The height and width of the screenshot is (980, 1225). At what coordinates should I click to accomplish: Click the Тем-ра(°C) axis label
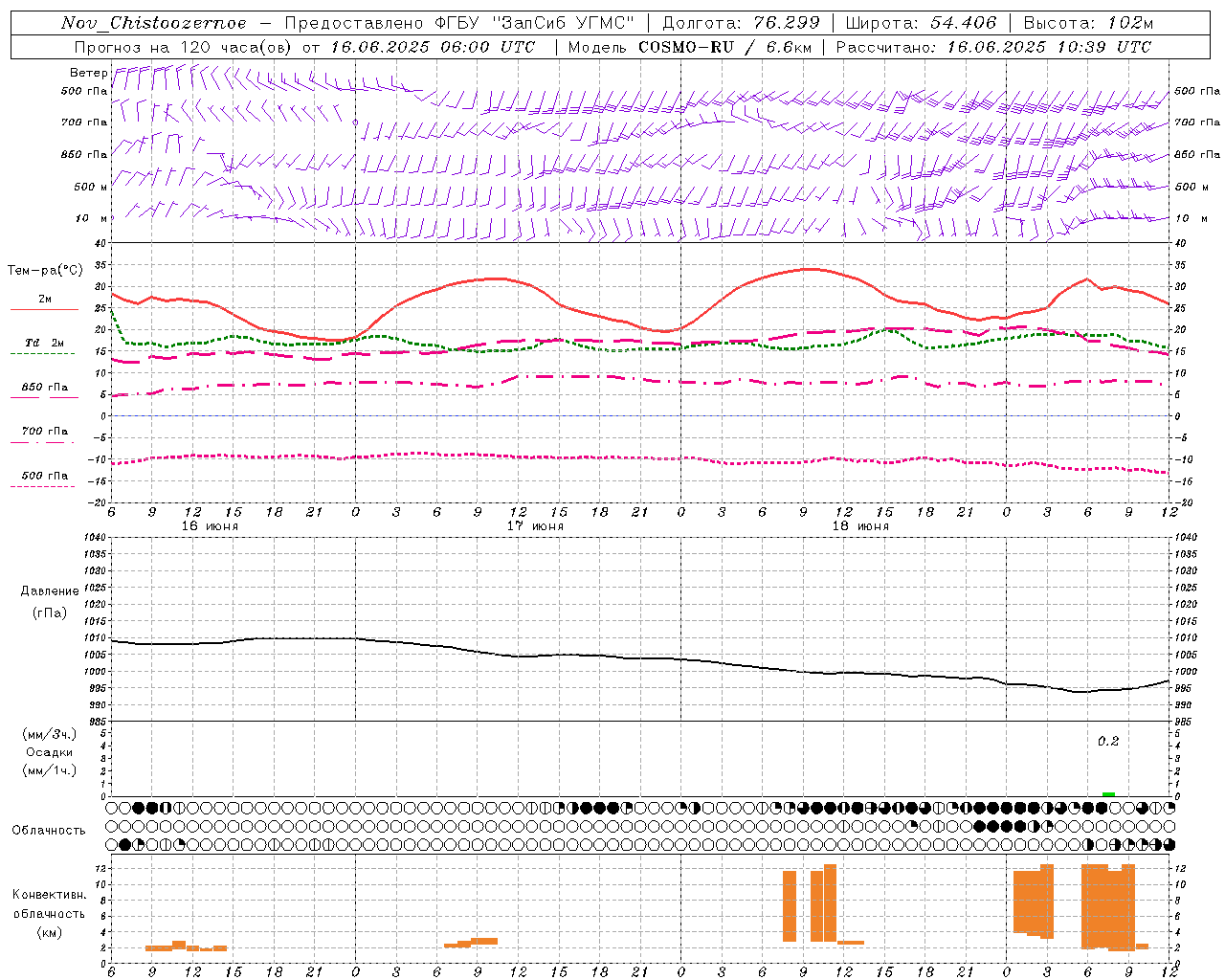pyautogui.click(x=45, y=271)
